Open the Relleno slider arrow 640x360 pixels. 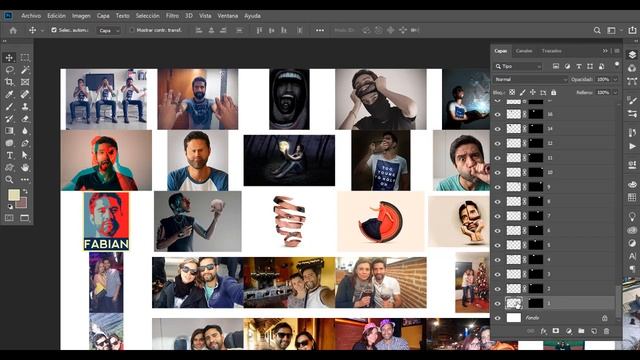click(615, 93)
